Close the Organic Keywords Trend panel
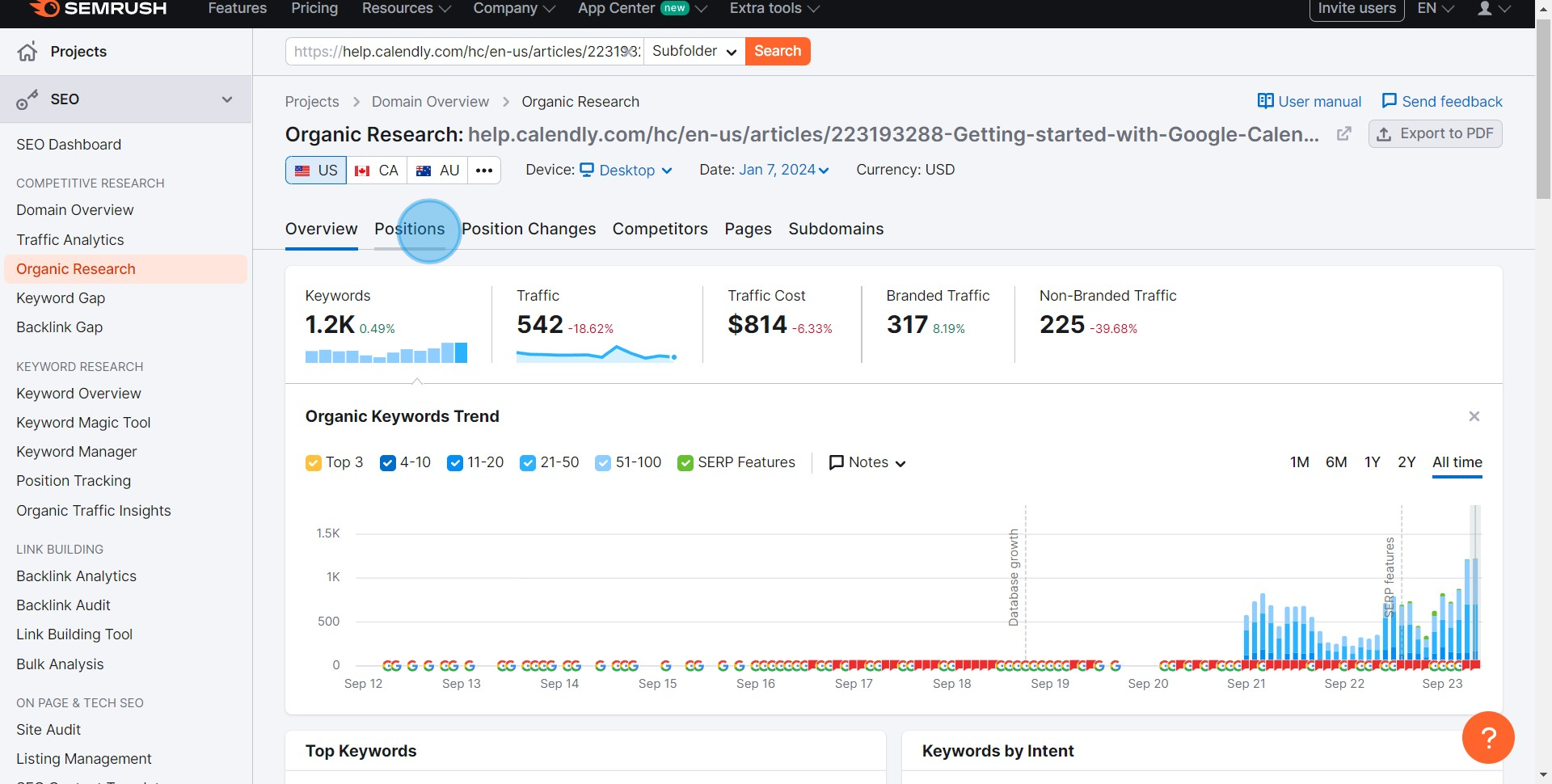 coord(1474,416)
